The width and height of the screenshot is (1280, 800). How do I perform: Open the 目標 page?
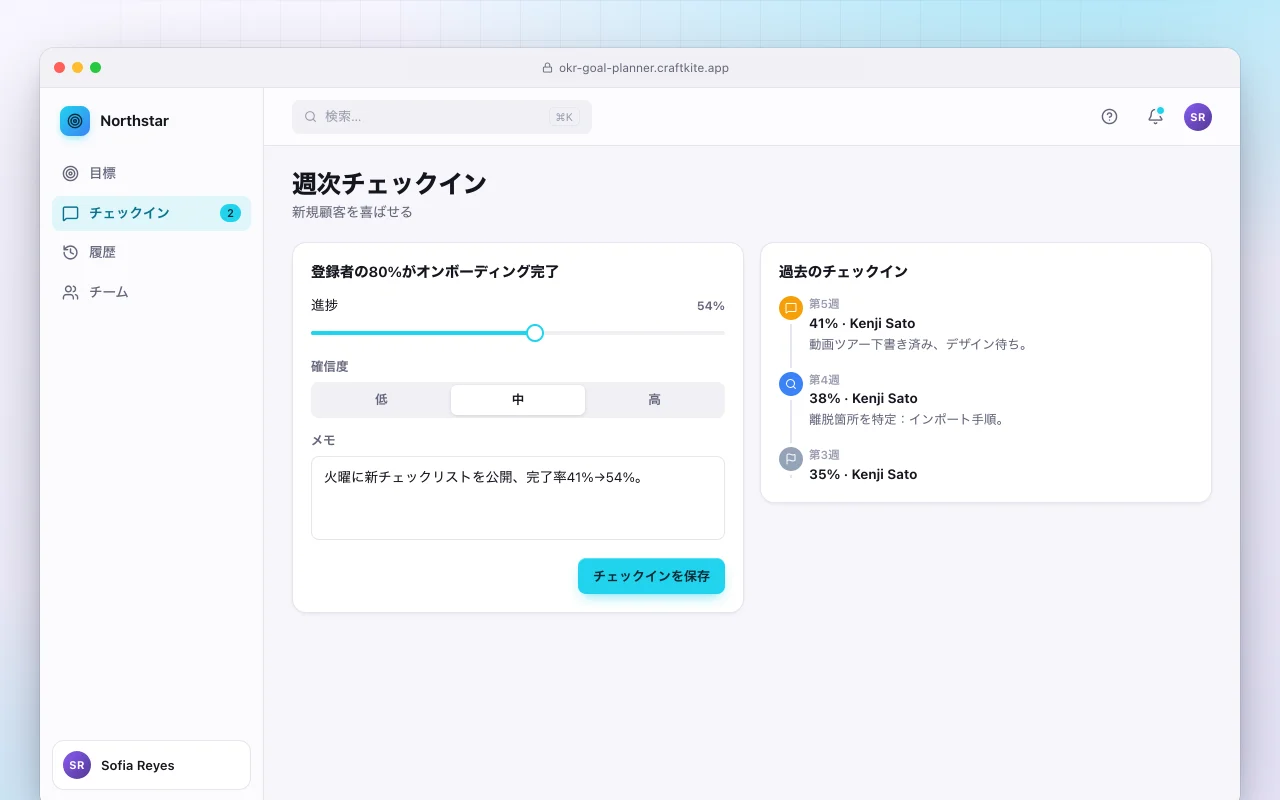(x=151, y=173)
